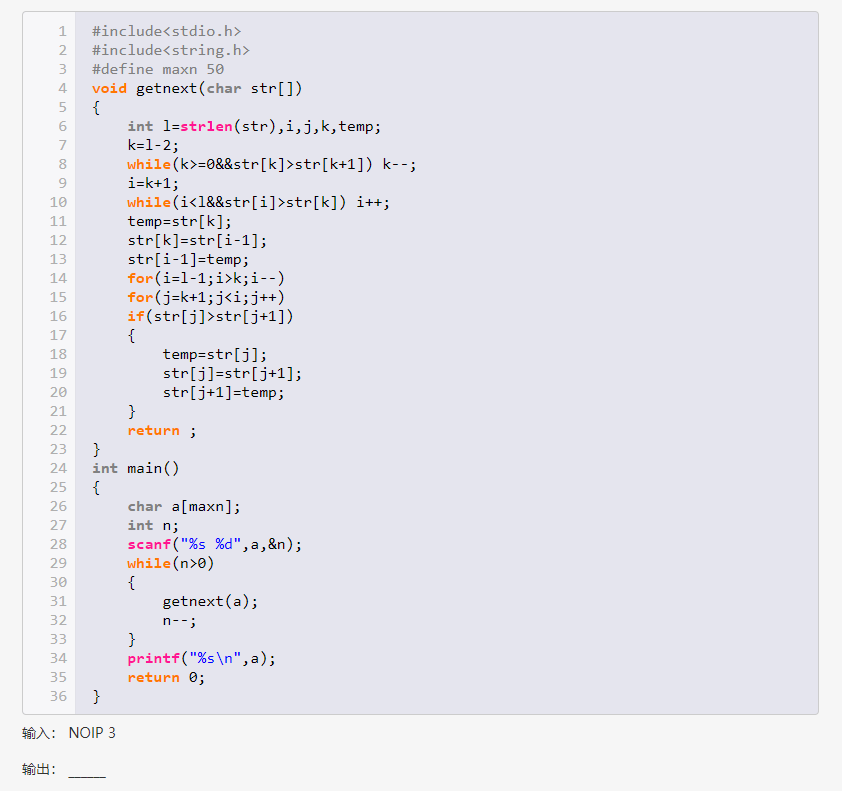Click the '输出:' label
842x791 pixels.
point(39,769)
